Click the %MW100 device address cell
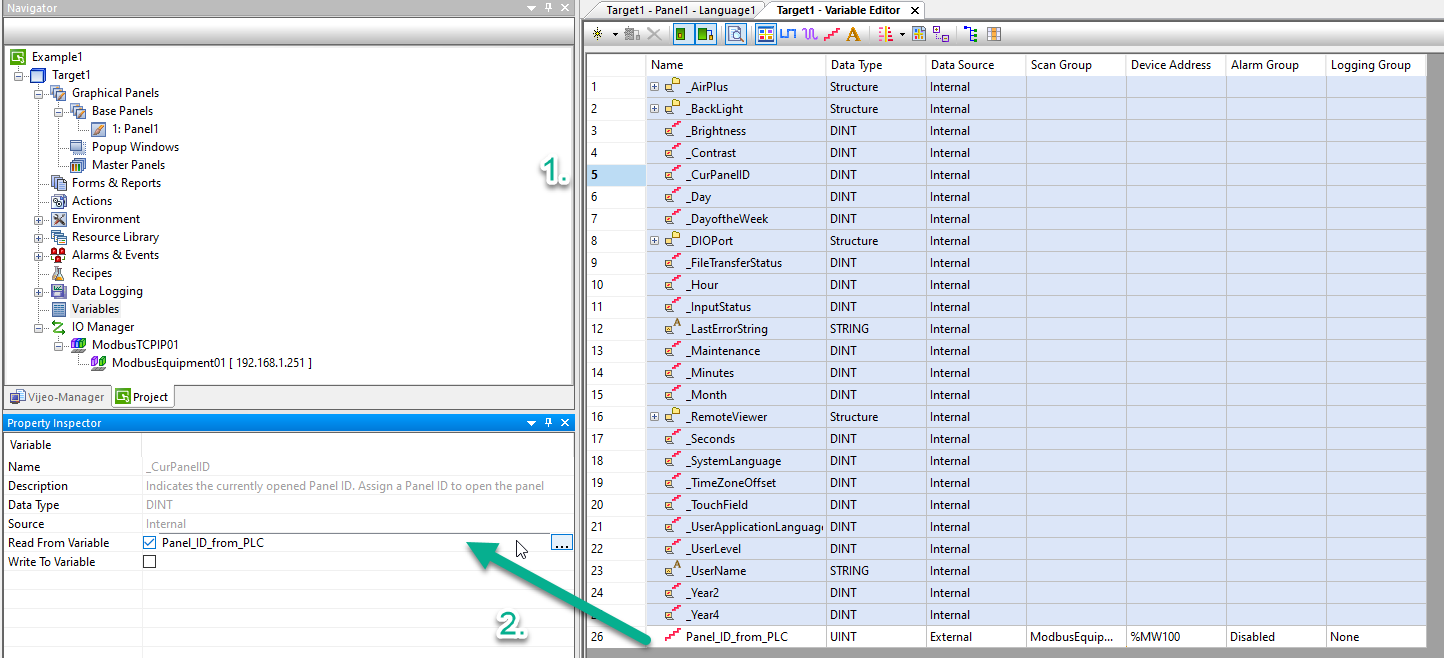1444x658 pixels. 1176,637
